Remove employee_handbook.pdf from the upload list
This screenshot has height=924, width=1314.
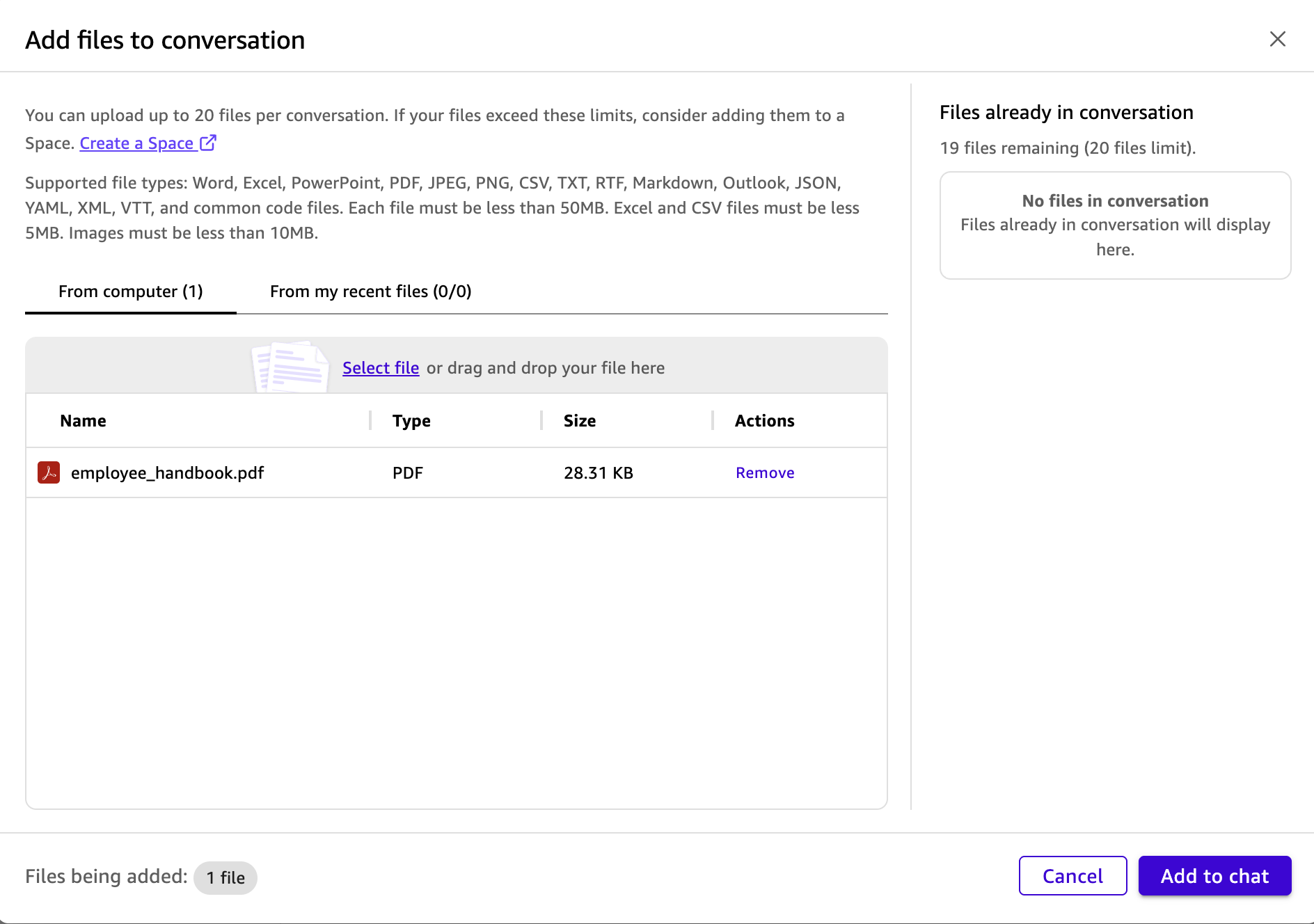pyautogui.click(x=765, y=473)
